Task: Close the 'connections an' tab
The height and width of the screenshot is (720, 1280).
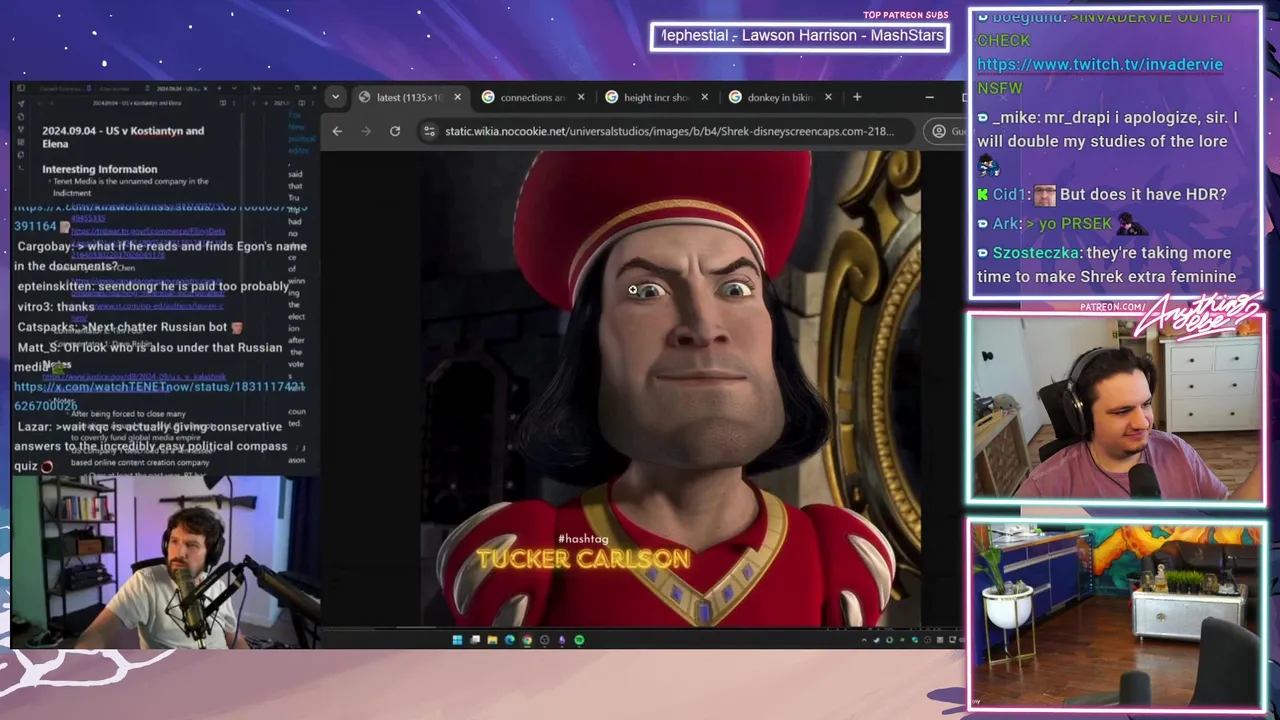Action: click(581, 97)
